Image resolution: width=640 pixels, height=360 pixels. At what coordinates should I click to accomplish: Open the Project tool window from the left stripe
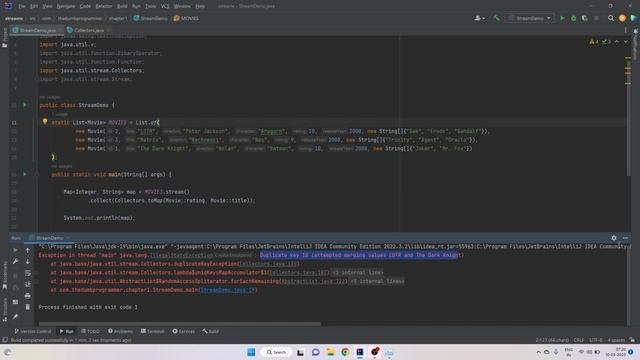(4, 38)
